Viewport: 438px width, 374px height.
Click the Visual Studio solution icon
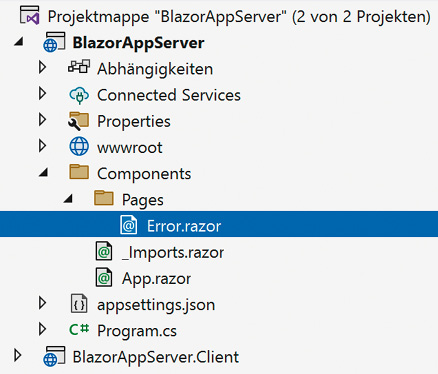pyautogui.click(x=30, y=15)
